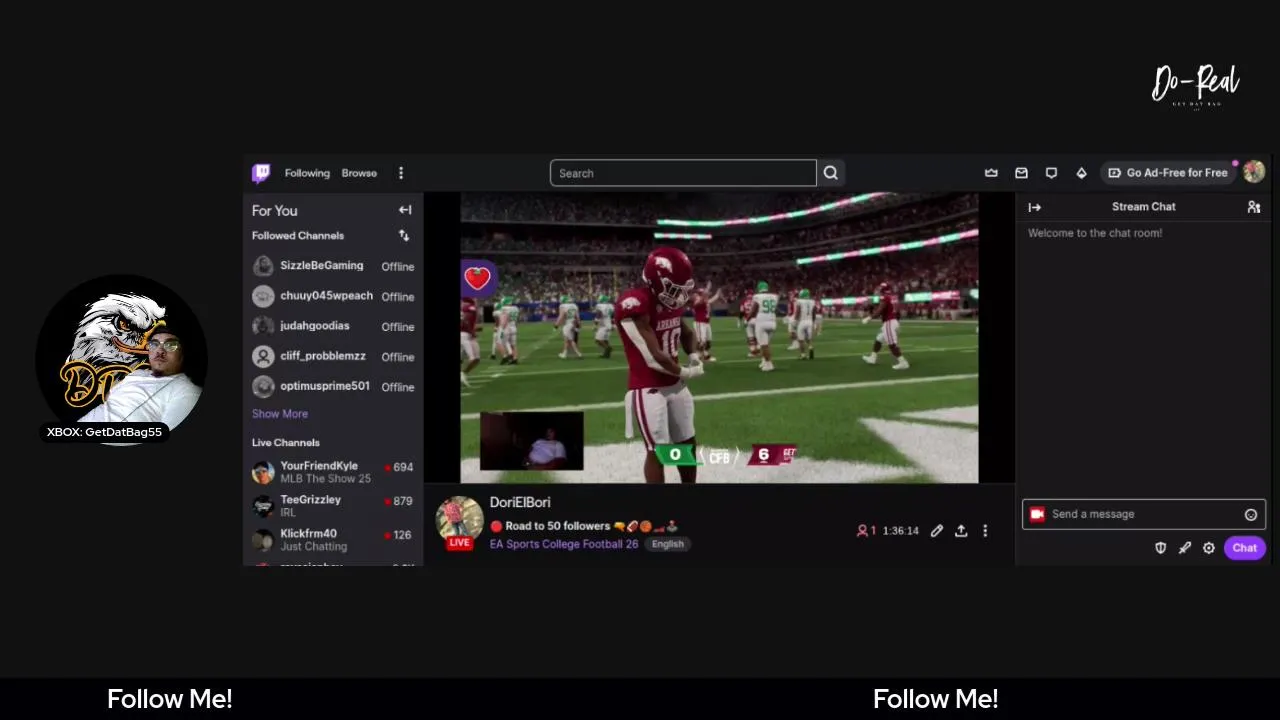Open the Bits diamond icon
The width and height of the screenshot is (1280, 720).
1081,173
